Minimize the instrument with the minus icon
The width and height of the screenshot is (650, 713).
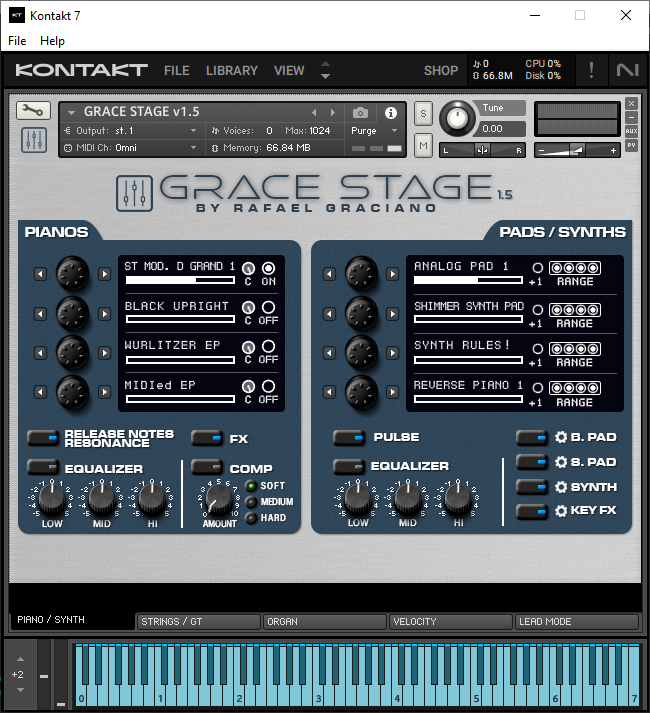pos(631,117)
